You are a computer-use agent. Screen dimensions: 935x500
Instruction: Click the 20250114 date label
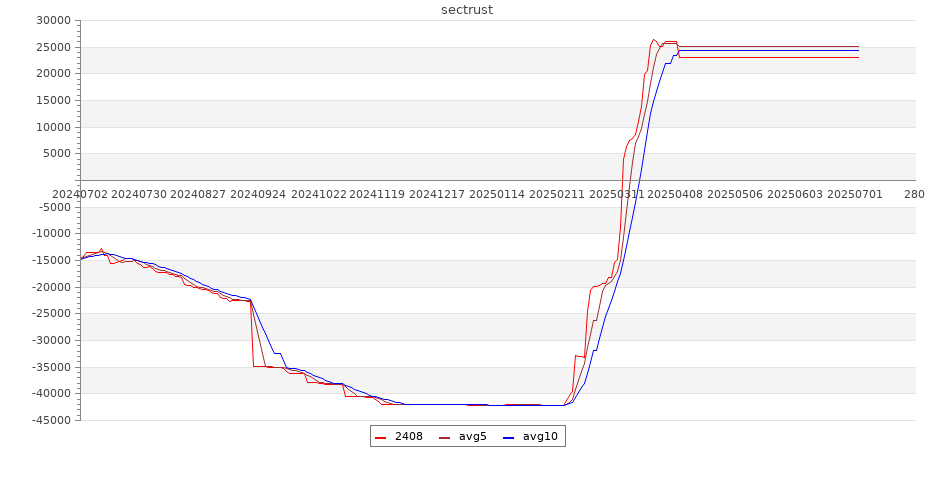pos(497,194)
